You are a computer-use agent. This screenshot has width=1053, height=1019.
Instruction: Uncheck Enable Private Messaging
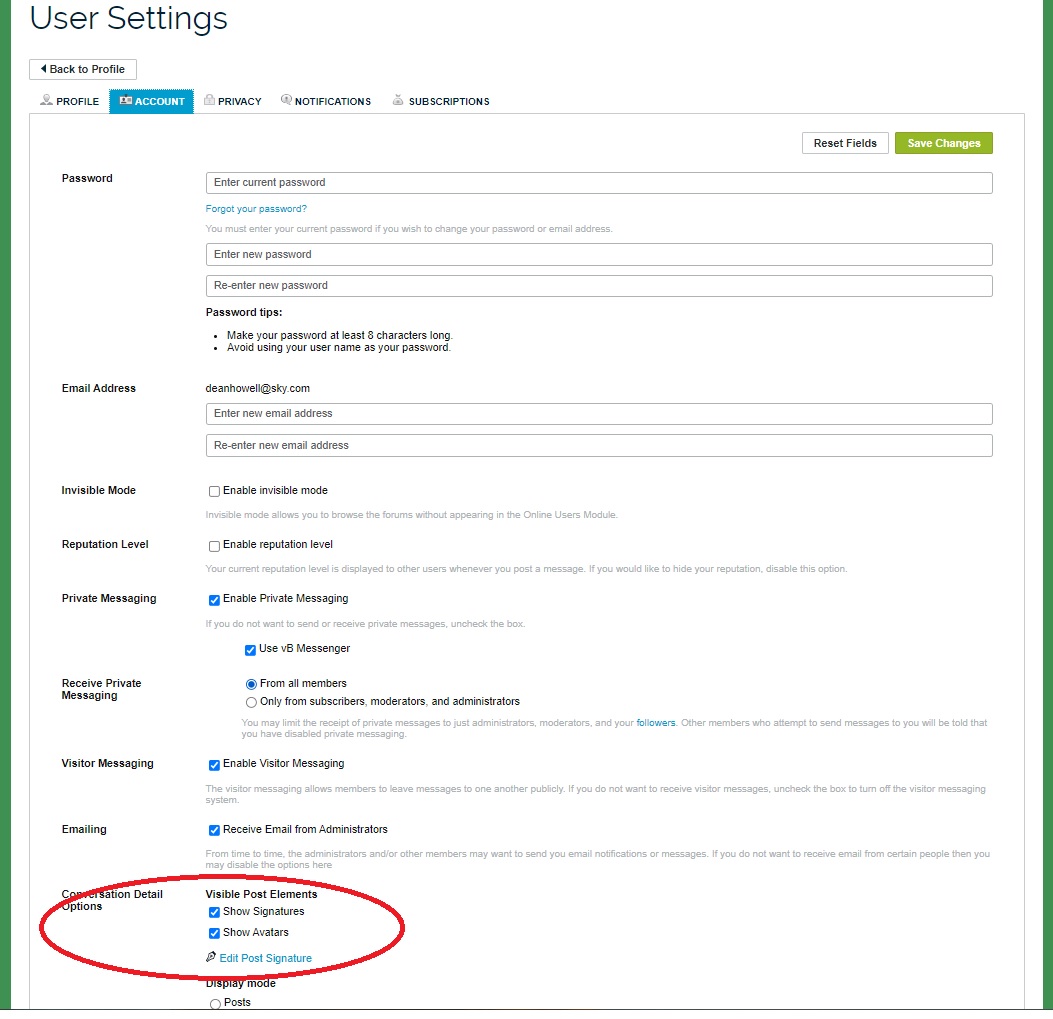pos(214,599)
